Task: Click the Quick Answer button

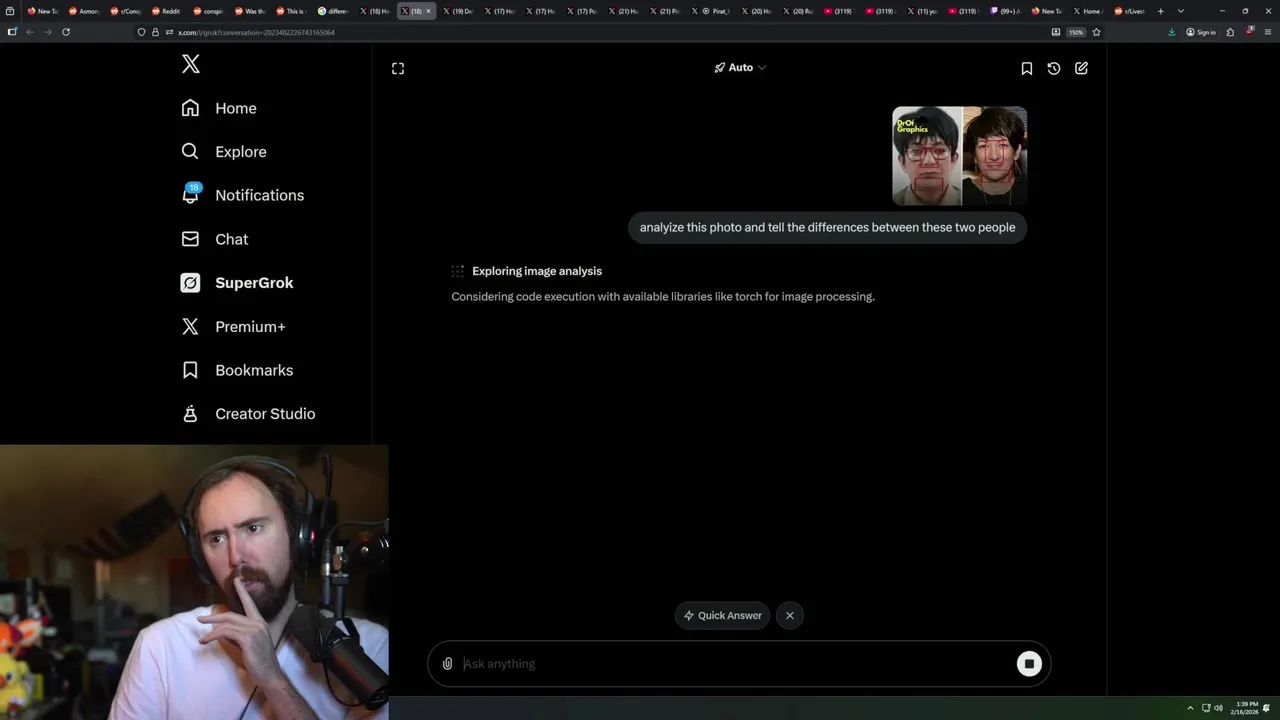Action: click(x=723, y=615)
